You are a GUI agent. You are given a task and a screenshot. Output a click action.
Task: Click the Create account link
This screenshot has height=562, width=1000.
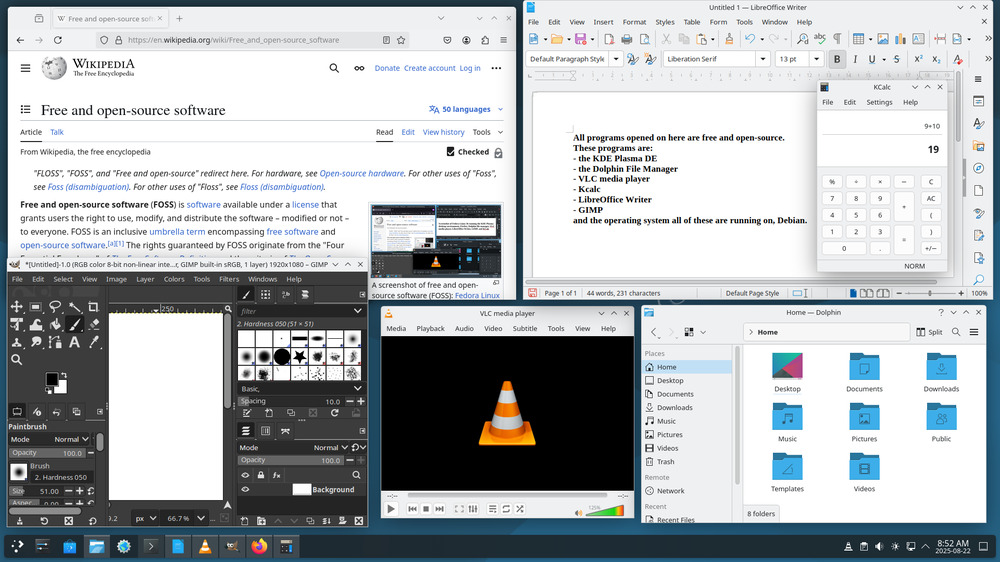tap(429, 68)
